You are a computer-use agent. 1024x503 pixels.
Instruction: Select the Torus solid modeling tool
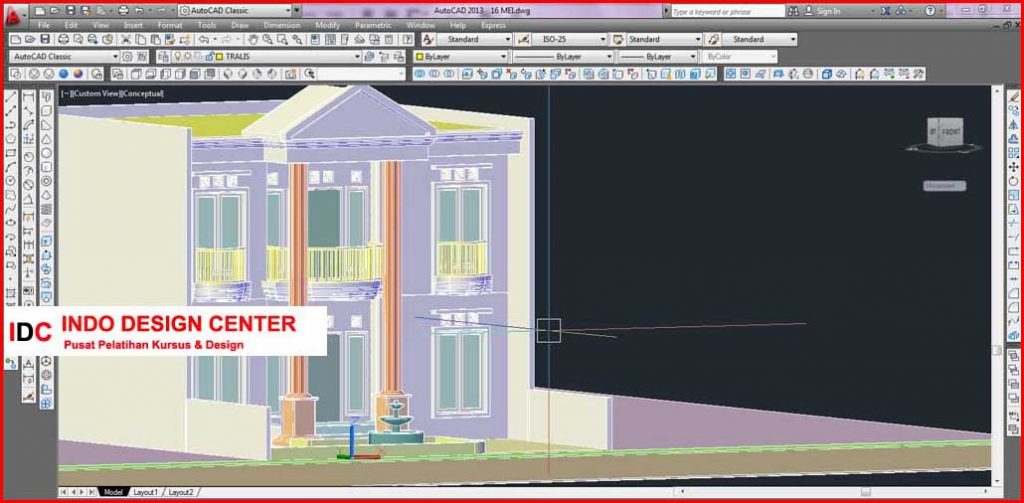[46, 181]
